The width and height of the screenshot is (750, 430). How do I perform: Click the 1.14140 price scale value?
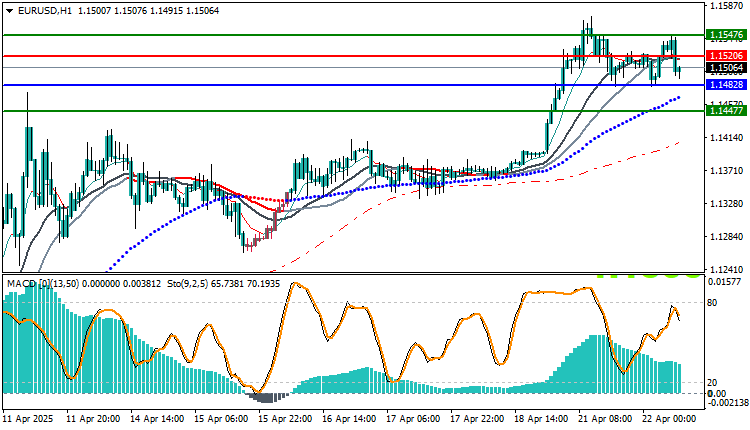pos(727,138)
